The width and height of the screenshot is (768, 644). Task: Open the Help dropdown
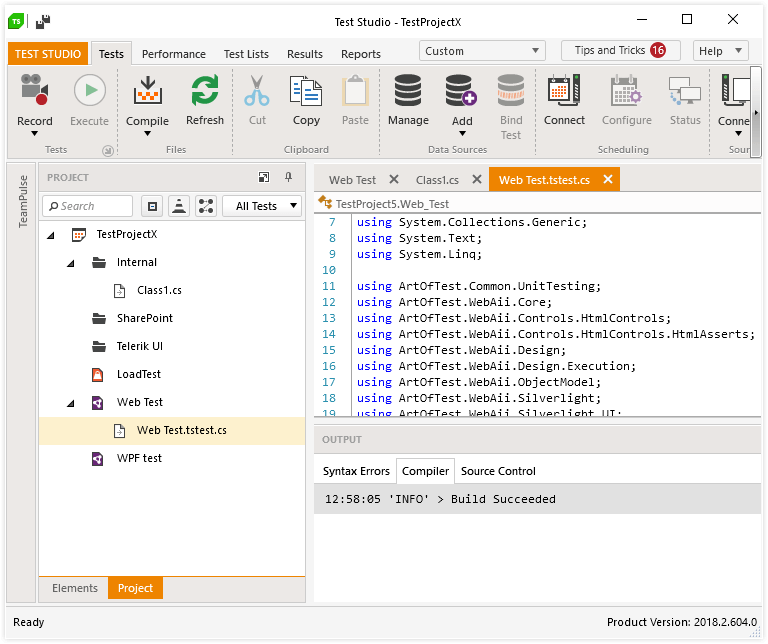720,51
